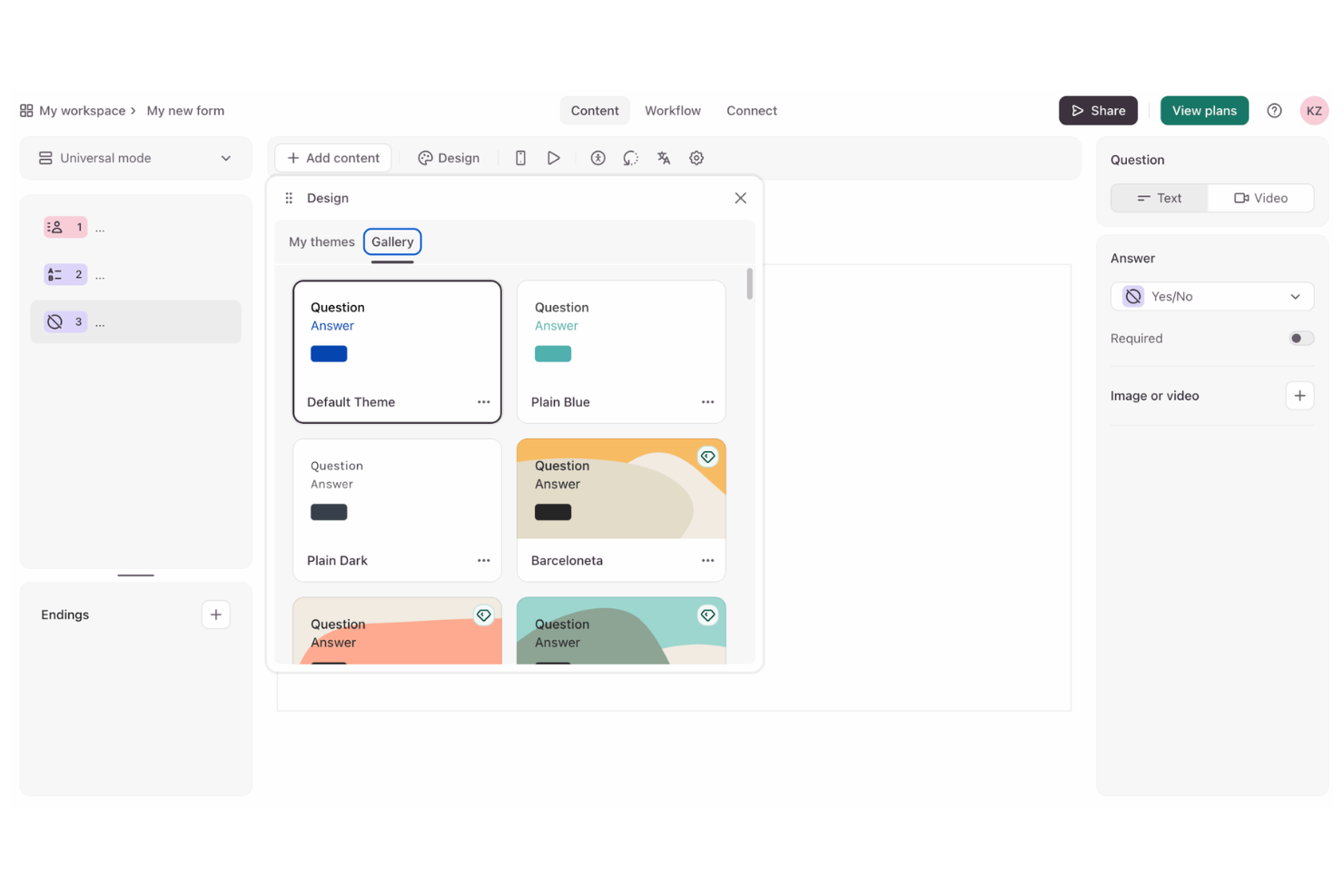Viewport: 1344px width, 896px height.
Task: Click the theme gallery scrollbar
Action: coord(749,283)
